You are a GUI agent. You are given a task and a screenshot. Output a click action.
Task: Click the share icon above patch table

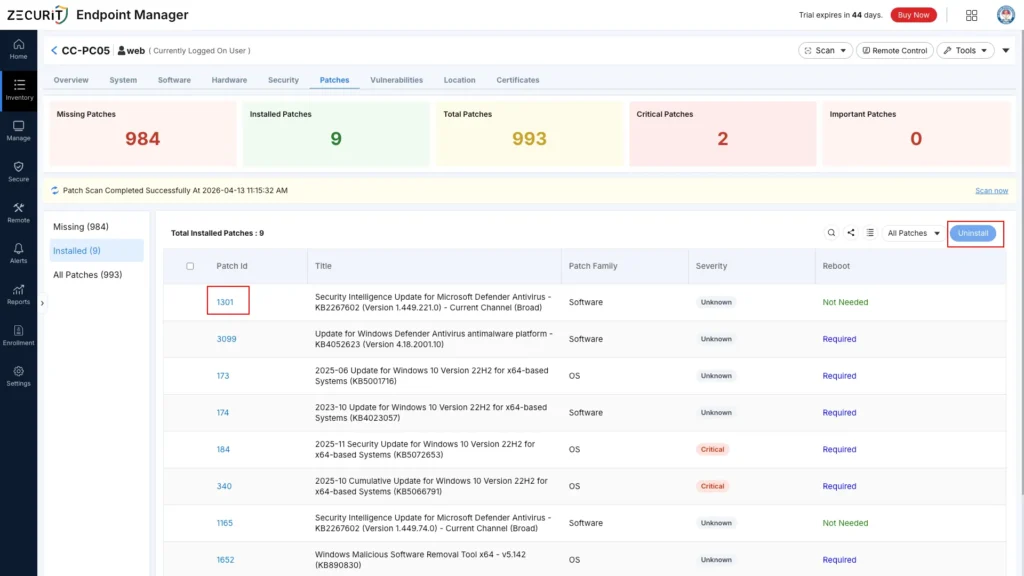tap(850, 233)
